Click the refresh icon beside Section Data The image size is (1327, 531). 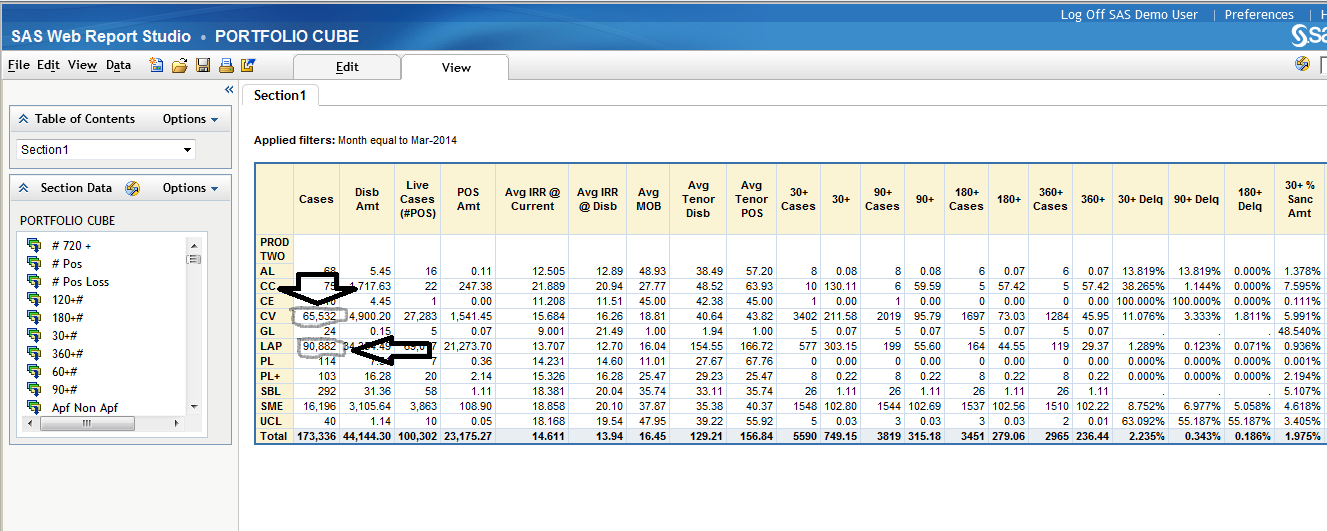(132, 188)
